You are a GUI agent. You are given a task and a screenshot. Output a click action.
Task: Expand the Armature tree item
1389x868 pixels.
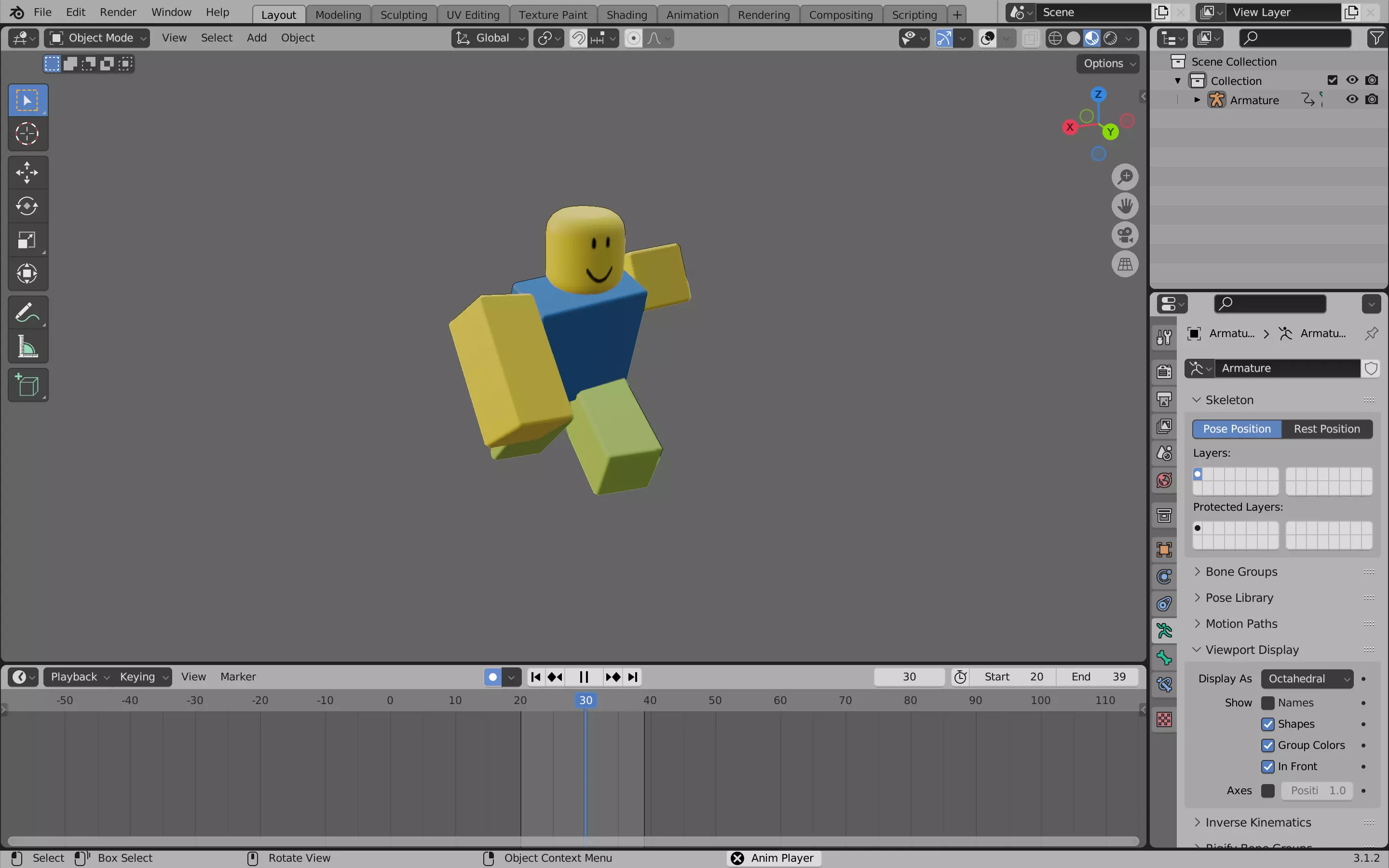tap(1197, 100)
